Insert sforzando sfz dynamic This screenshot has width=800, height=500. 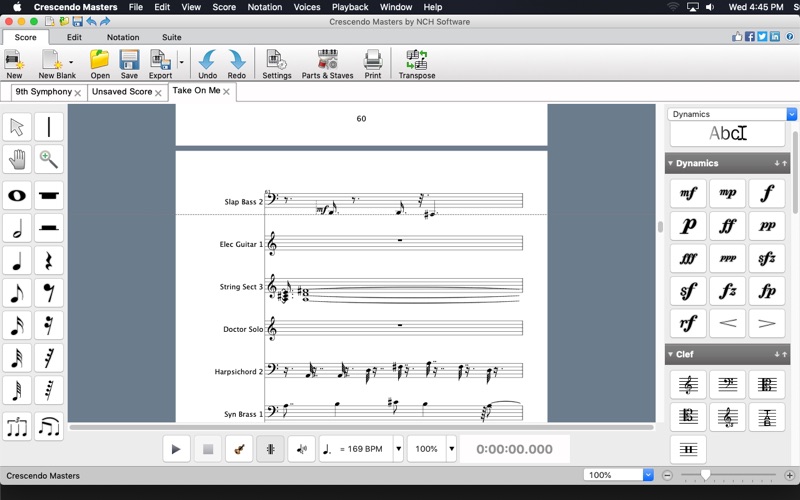pos(767,258)
